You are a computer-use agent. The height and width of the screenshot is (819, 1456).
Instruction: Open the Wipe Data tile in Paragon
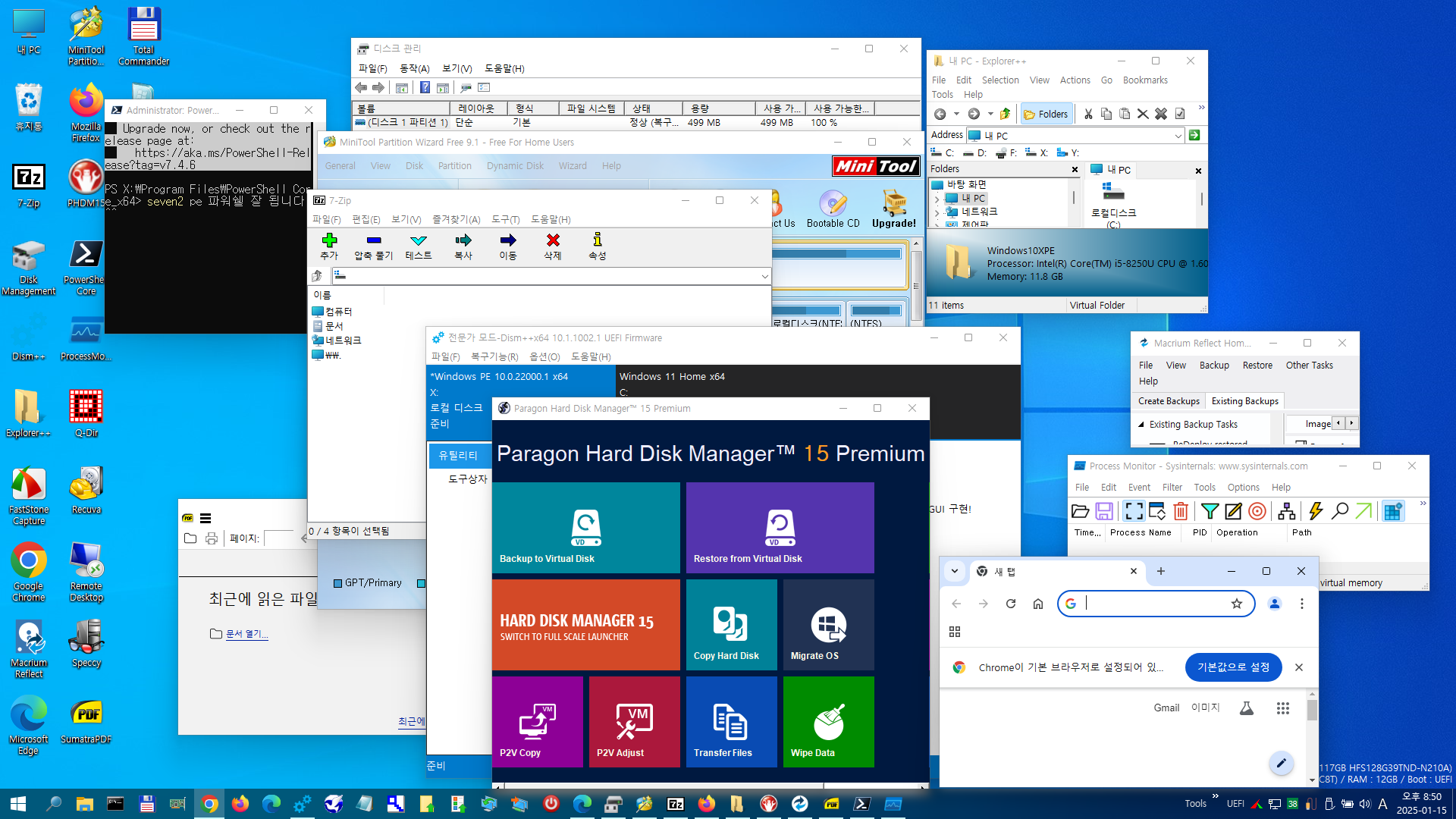point(829,722)
